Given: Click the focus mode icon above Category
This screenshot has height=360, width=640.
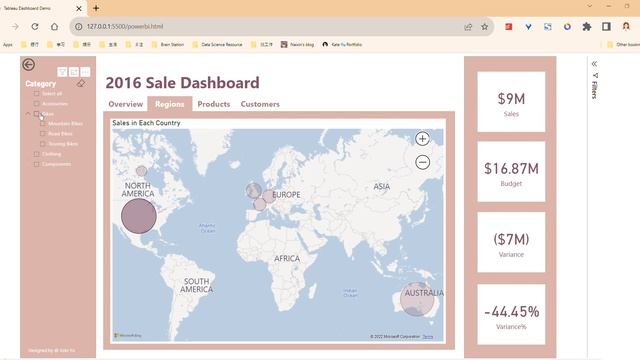Looking at the screenshot, I should click(73, 72).
